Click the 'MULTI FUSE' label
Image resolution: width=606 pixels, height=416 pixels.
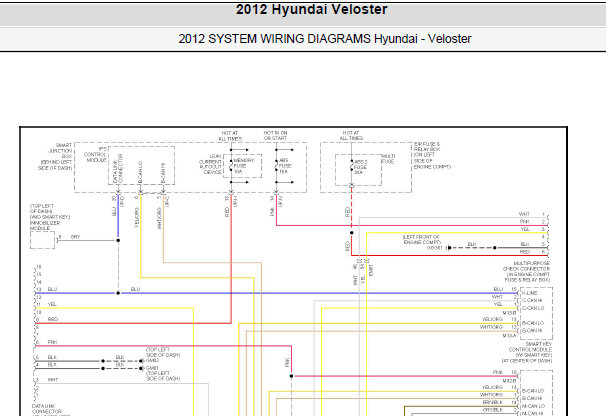388,159
